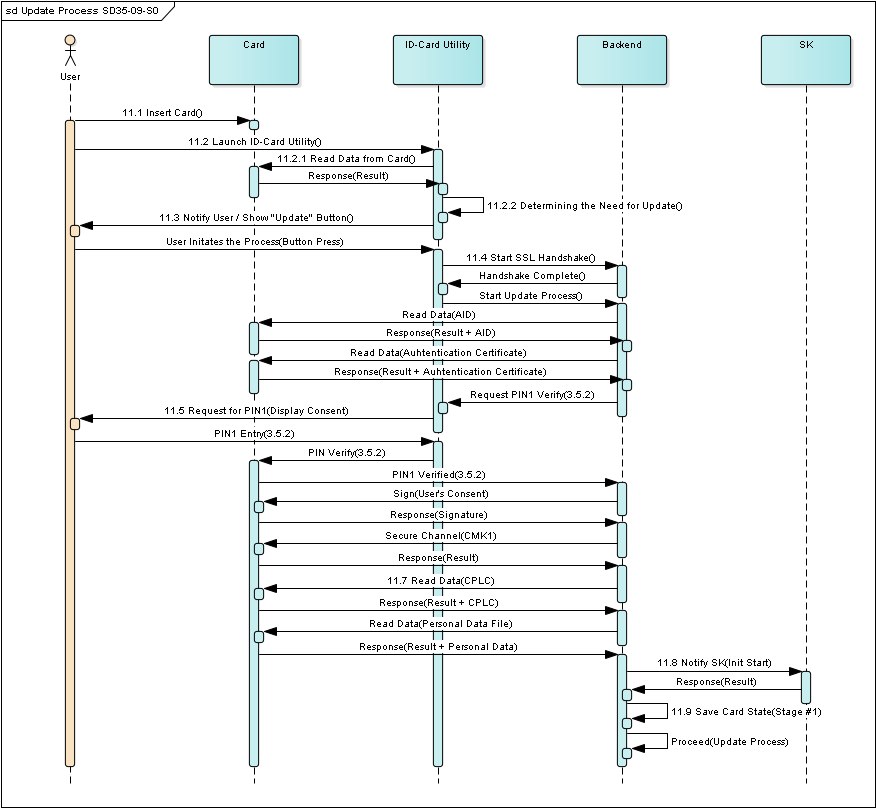Screen dimensions: 876x808
Task: Select the ID-Card Utility lifeline box
Action: [438, 60]
